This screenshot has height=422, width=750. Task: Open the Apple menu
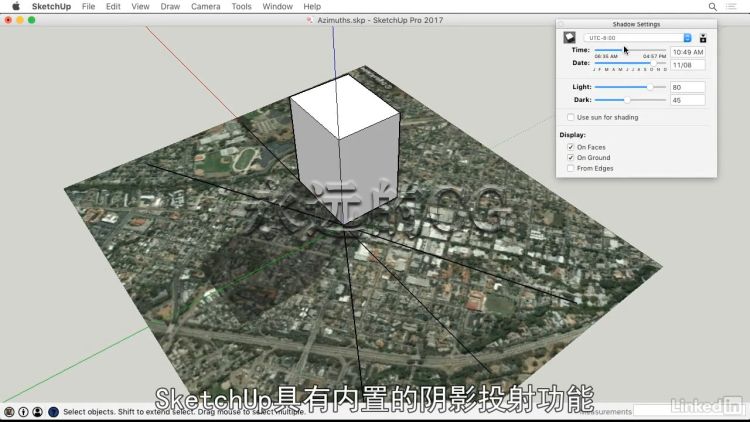tap(16, 6)
